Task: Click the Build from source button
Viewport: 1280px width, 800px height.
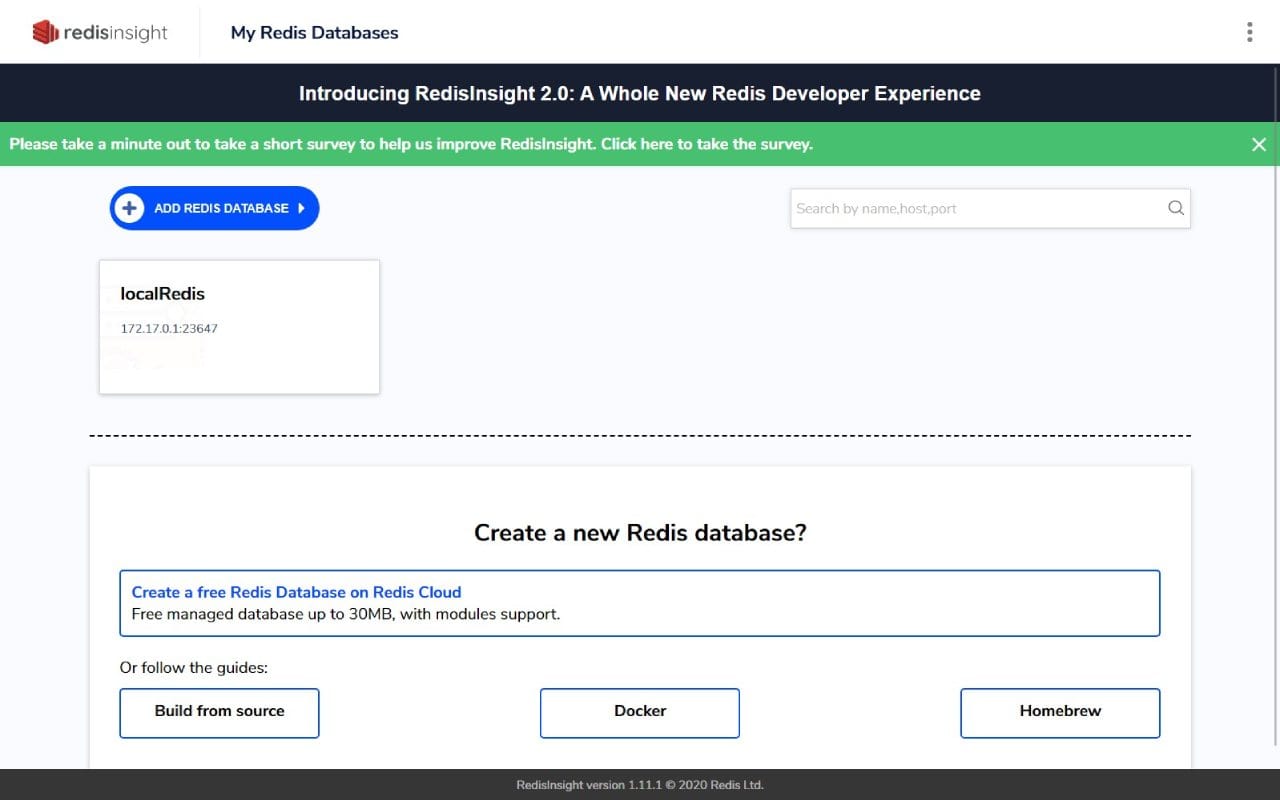Action: [x=219, y=712]
